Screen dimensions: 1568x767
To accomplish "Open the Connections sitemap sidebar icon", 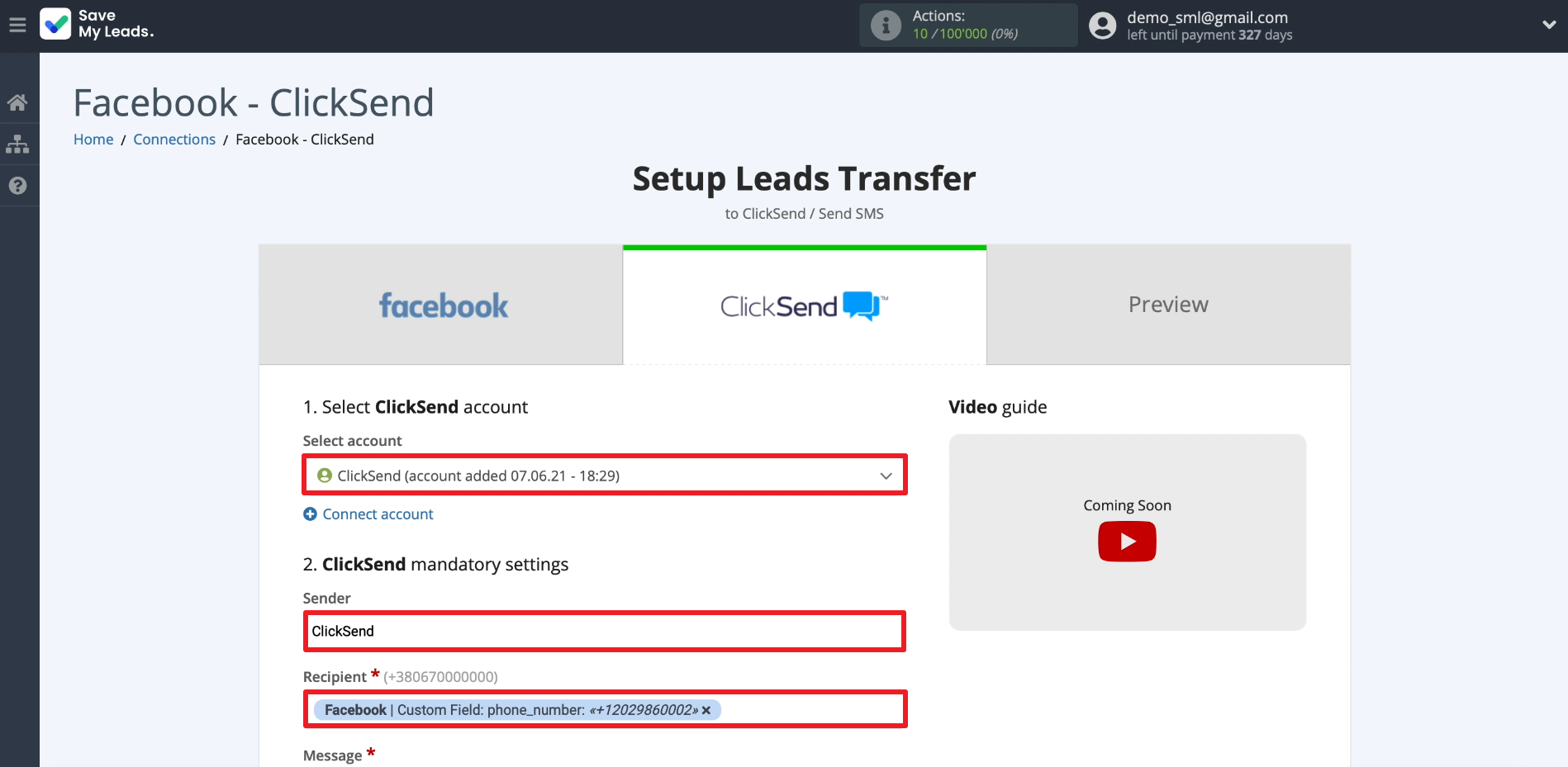I will click(x=17, y=144).
